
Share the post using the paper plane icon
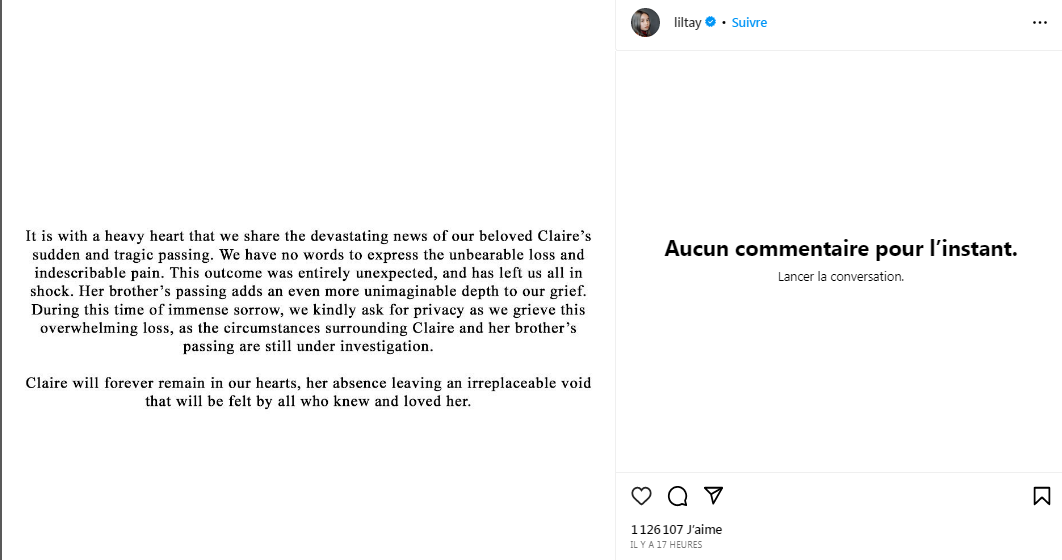click(x=713, y=496)
